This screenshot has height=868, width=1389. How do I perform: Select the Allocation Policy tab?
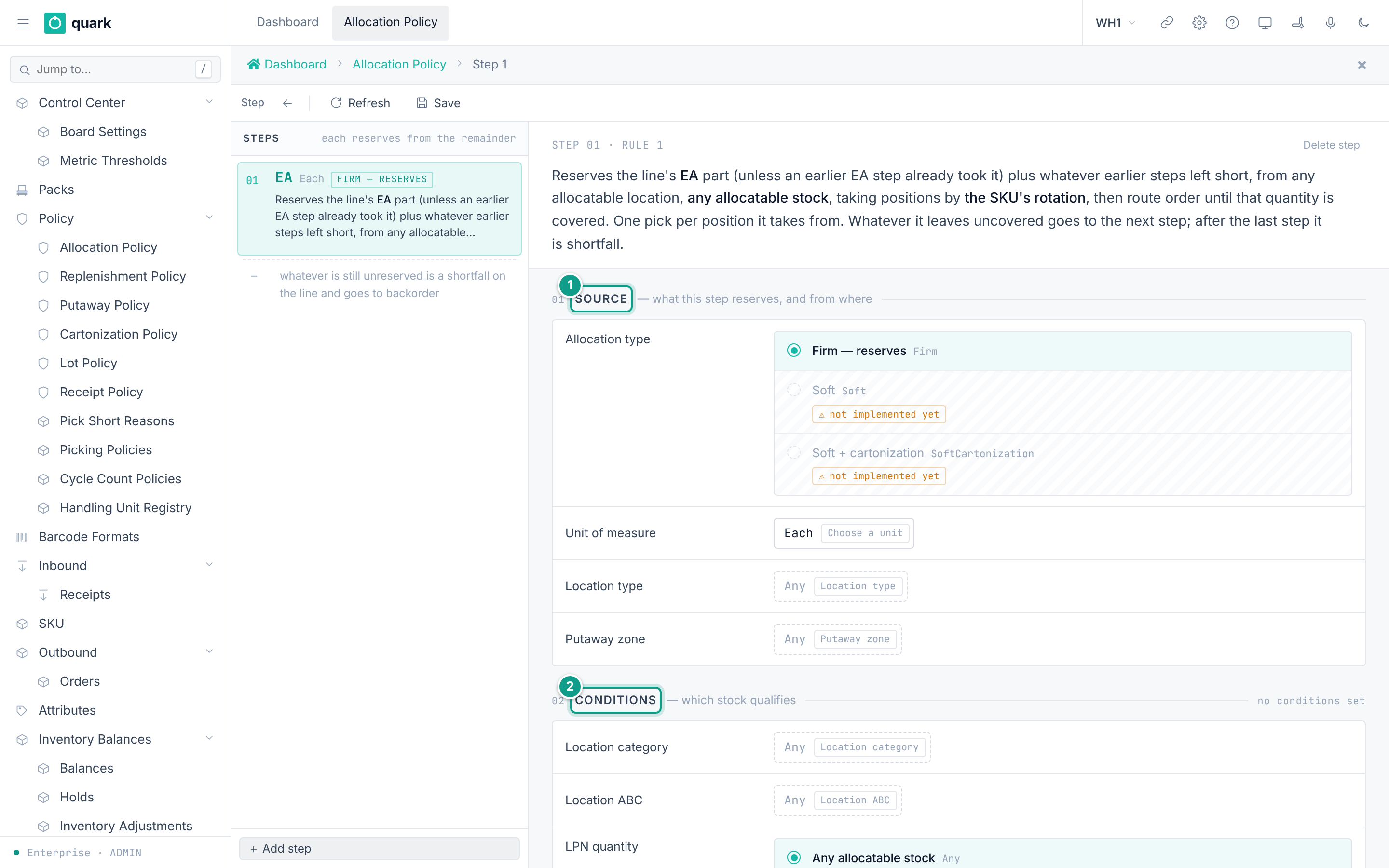click(x=390, y=22)
